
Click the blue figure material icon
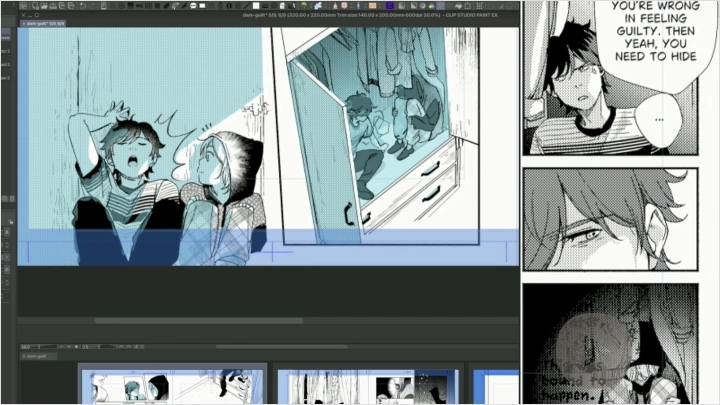point(358,6)
